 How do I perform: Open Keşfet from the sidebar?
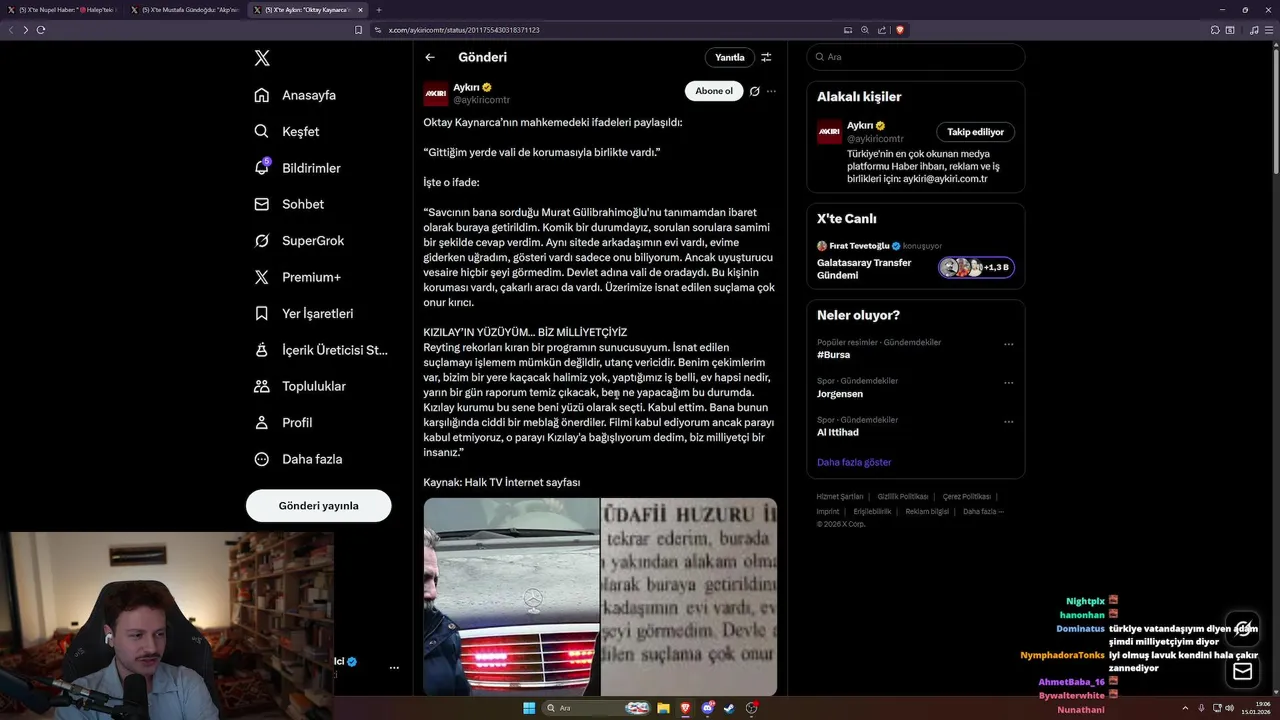[x=287, y=131]
